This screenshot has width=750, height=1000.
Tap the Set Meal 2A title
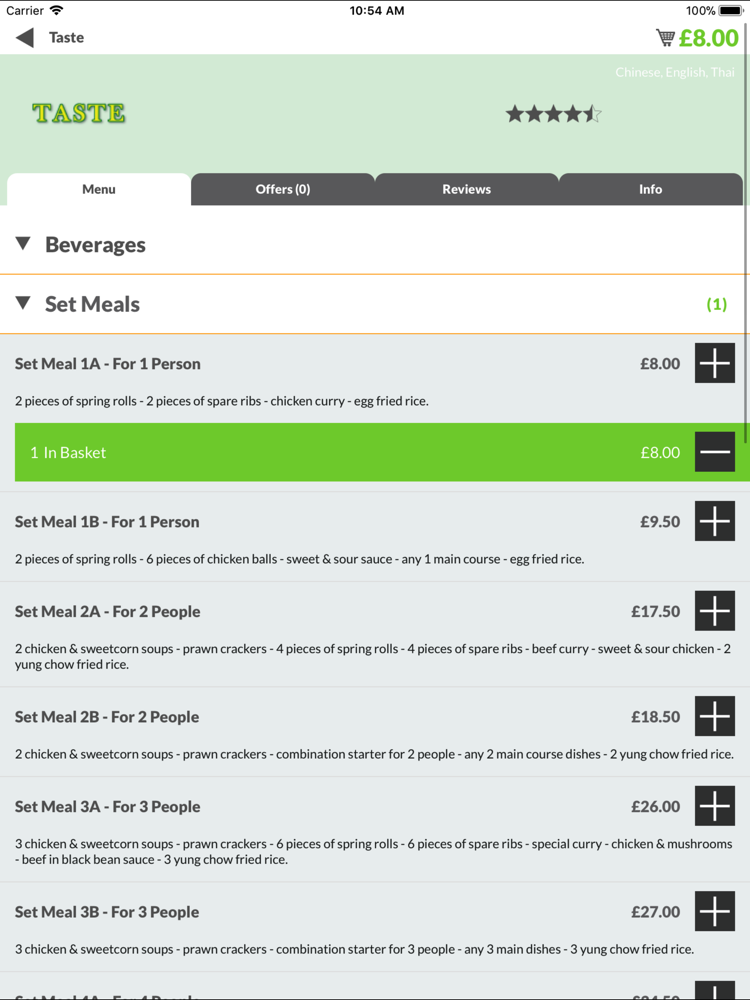click(107, 611)
